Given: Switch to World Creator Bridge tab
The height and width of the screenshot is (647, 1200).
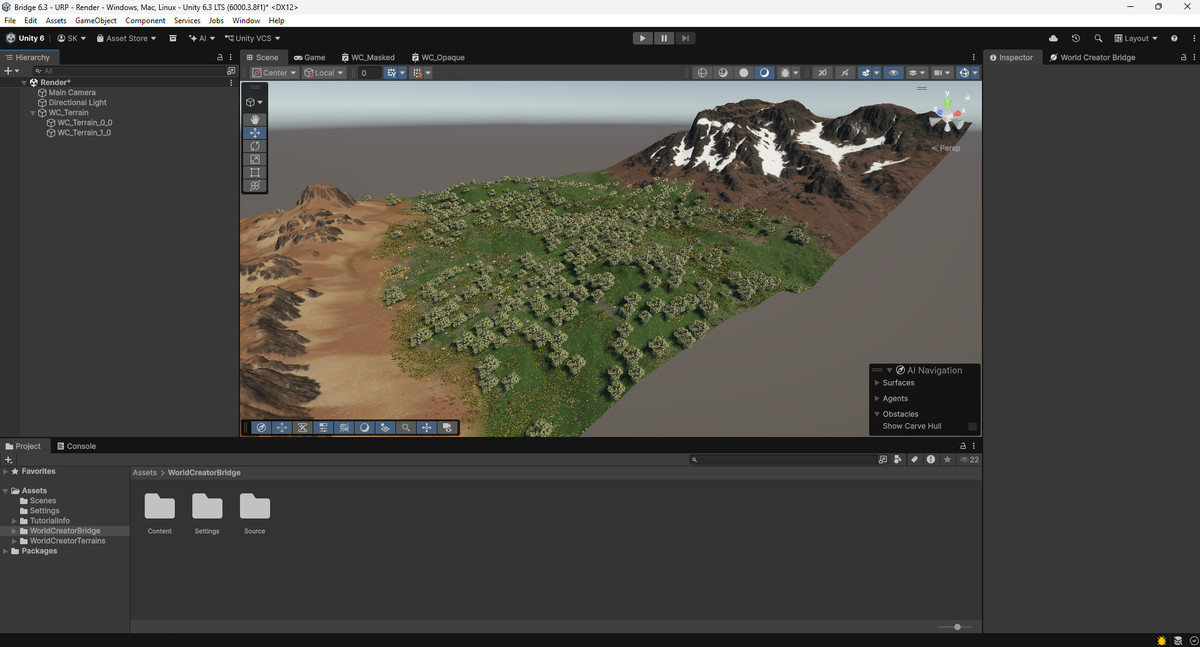Looking at the screenshot, I should click(x=1092, y=57).
